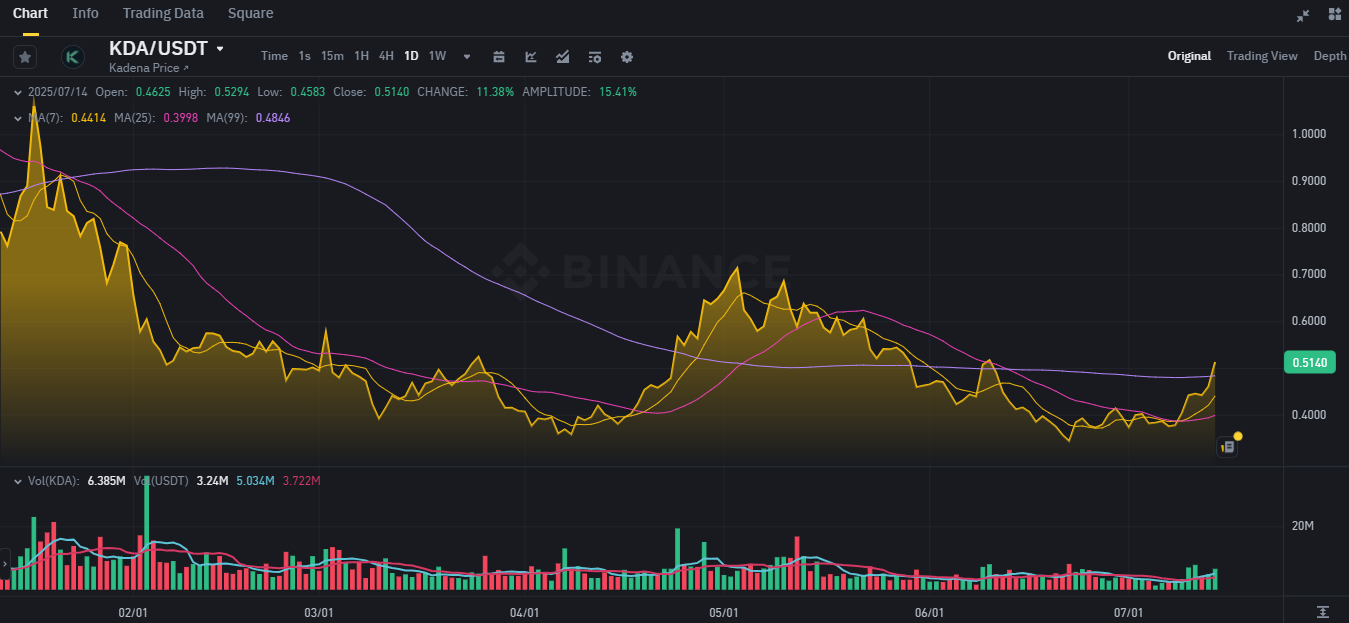Screen dimensions: 1349x623
Task: Select the 1D interval
Action: click(411, 56)
